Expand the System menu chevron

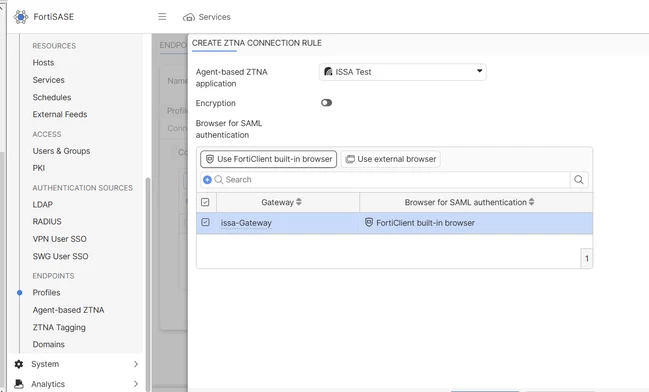(136, 364)
